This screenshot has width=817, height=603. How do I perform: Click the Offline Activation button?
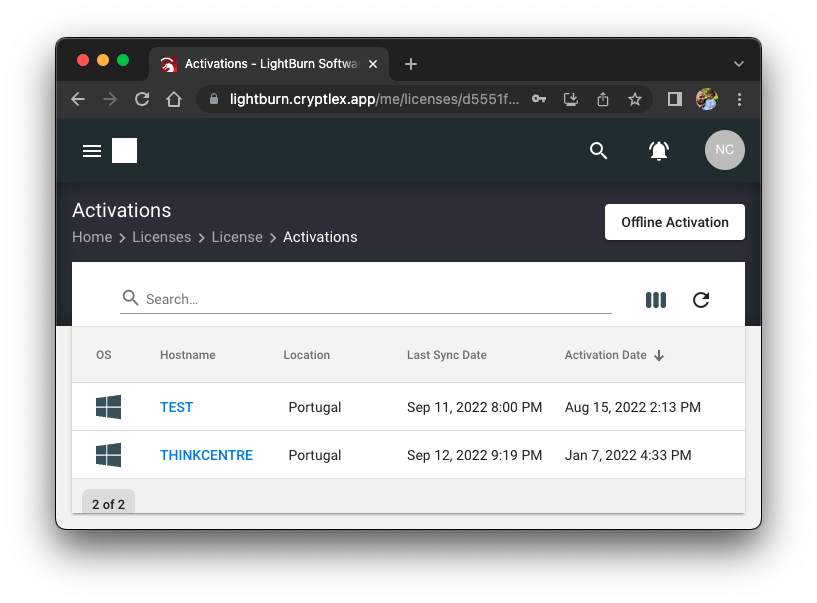(x=674, y=221)
